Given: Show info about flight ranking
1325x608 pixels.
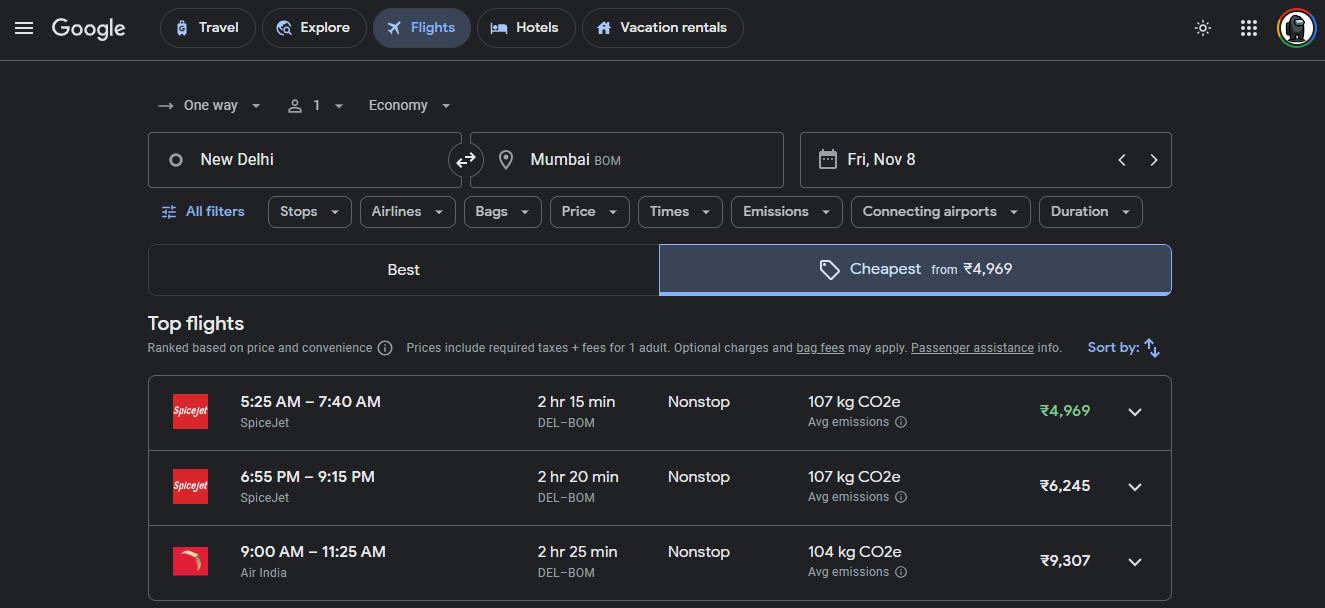Looking at the screenshot, I should tap(385, 348).
